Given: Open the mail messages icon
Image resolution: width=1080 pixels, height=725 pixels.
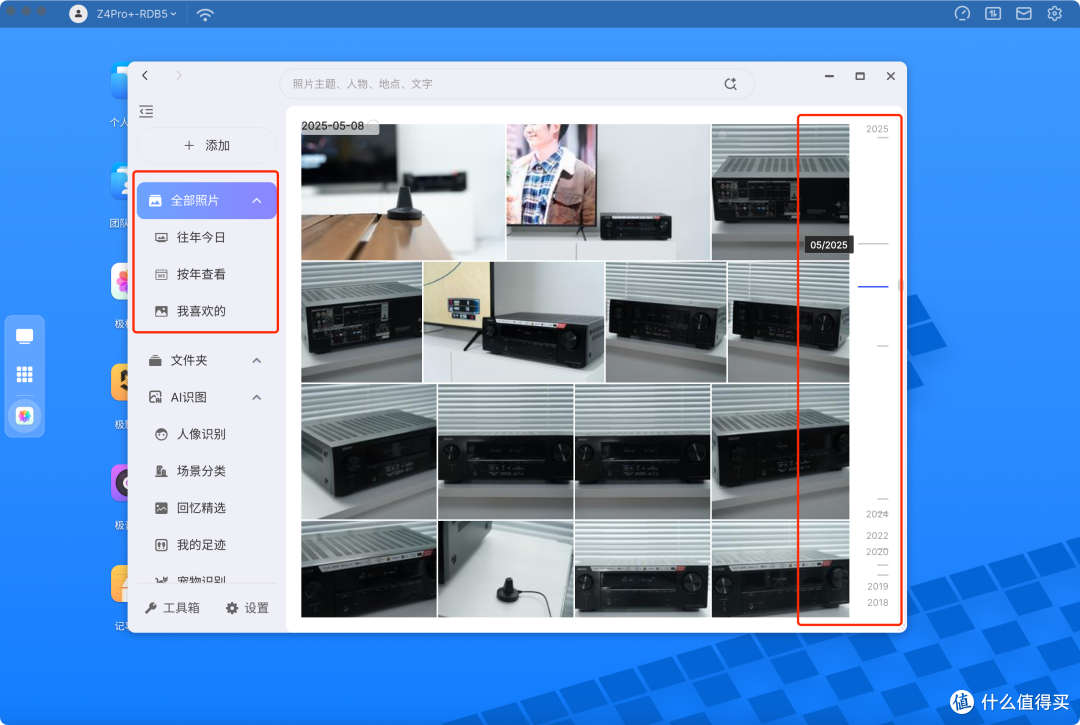Looking at the screenshot, I should pos(1024,14).
